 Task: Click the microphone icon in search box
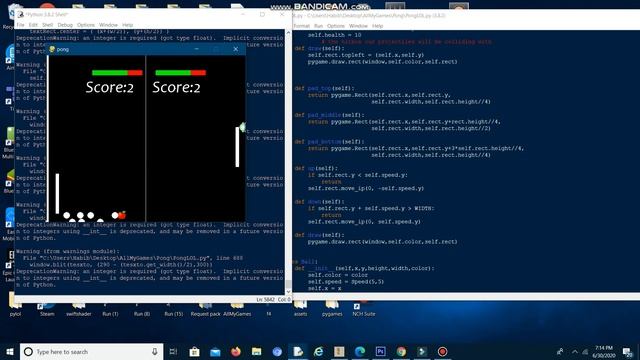[x=155, y=351]
